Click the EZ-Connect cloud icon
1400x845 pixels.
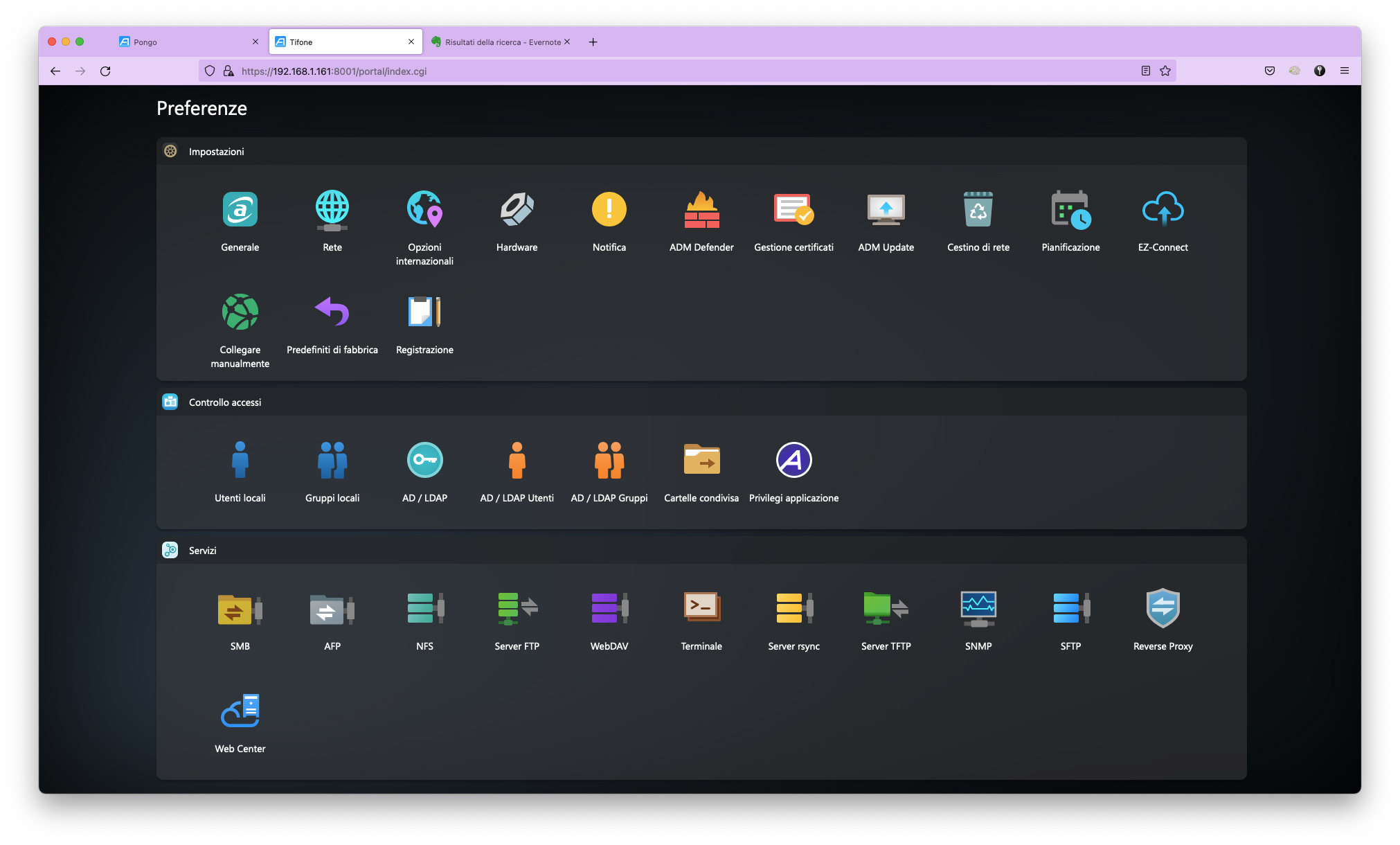point(1163,210)
